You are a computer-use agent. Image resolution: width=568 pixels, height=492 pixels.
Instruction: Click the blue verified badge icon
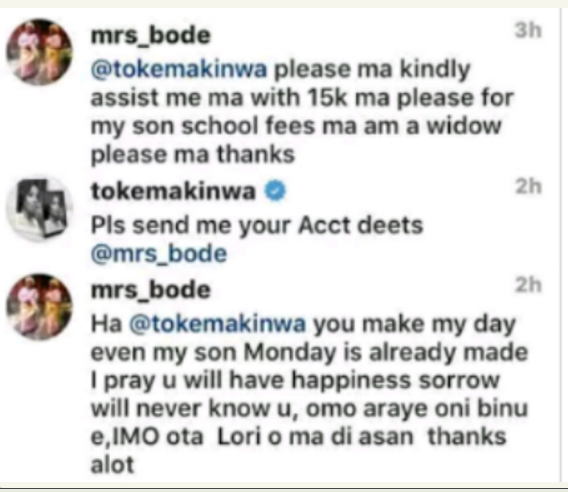[275, 191]
